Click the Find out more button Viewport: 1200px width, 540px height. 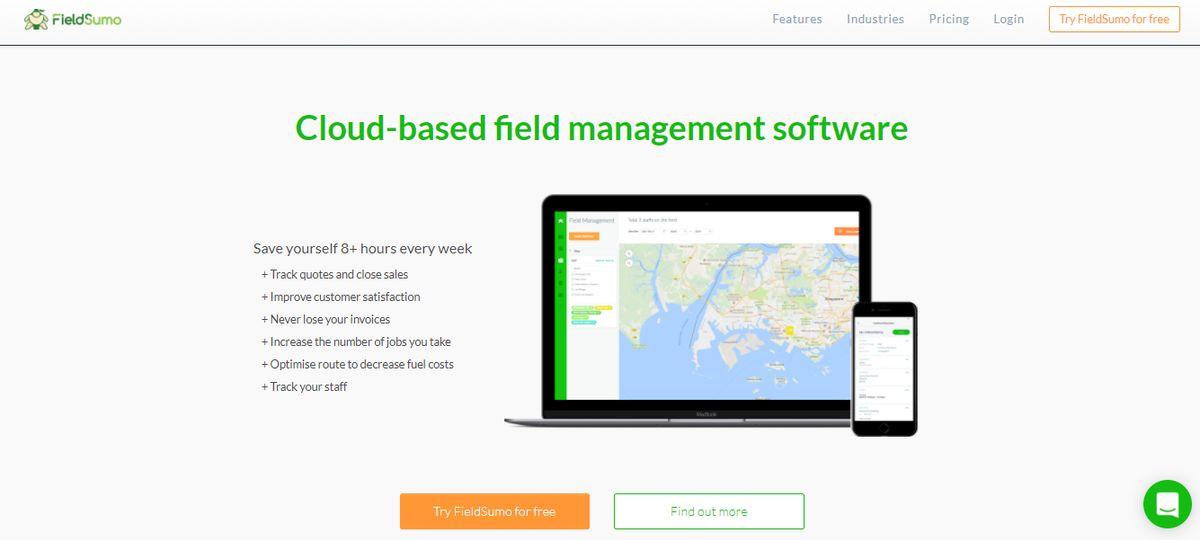[x=708, y=511]
